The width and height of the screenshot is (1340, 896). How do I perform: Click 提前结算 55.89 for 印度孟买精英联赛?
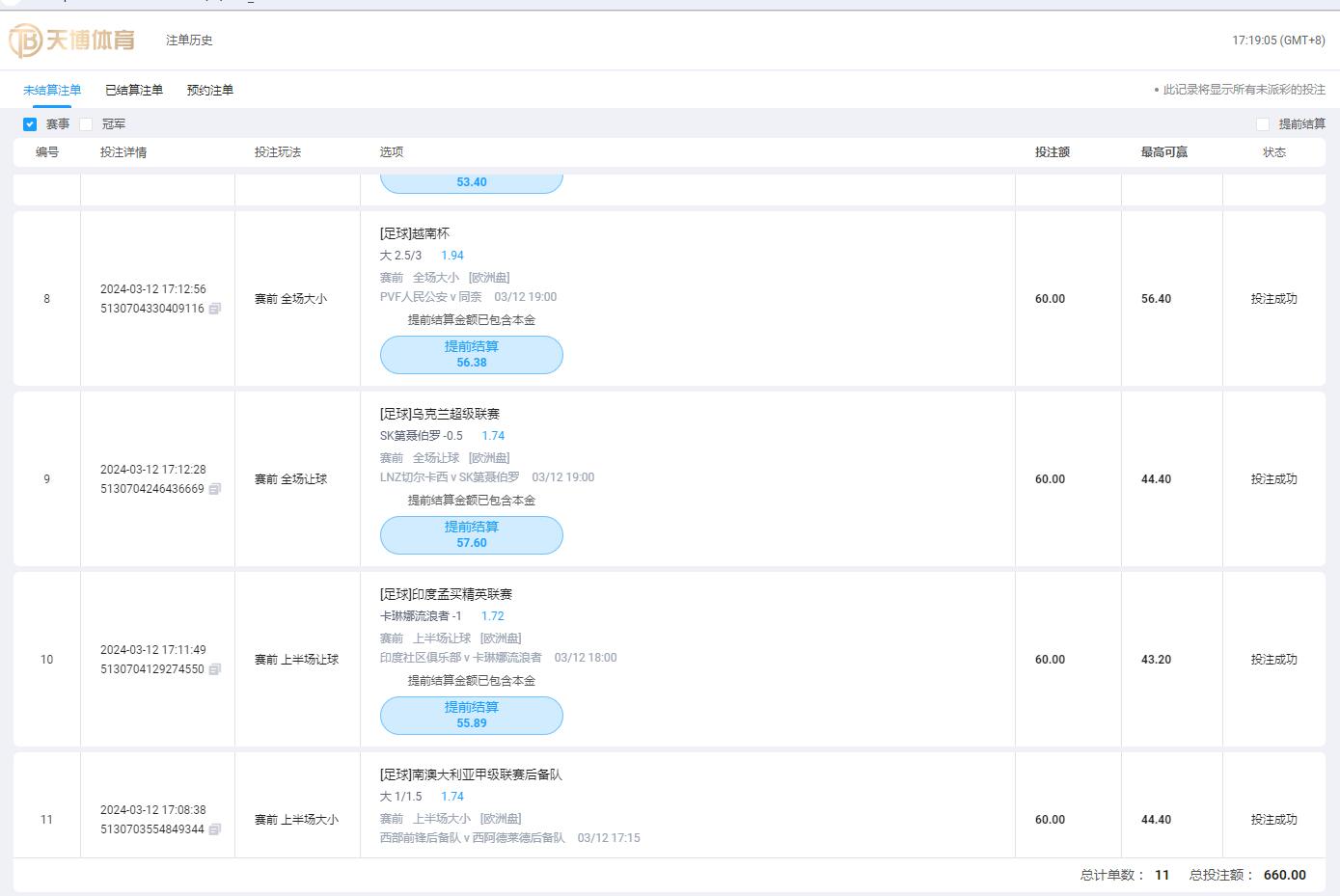(x=471, y=715)
